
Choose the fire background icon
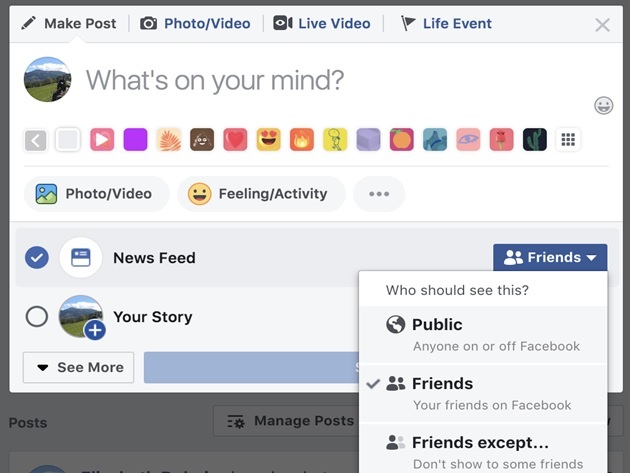(302, 140)
